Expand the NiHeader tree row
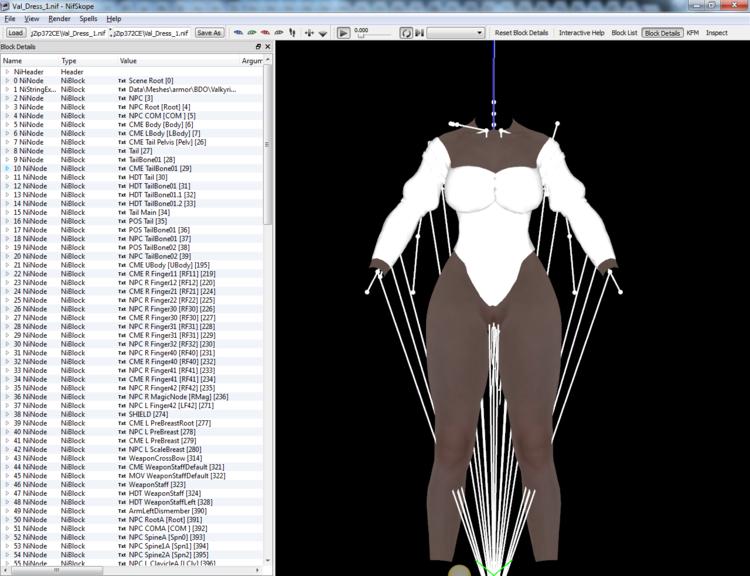This screenshot has width=750, height=576. [7, 72]
